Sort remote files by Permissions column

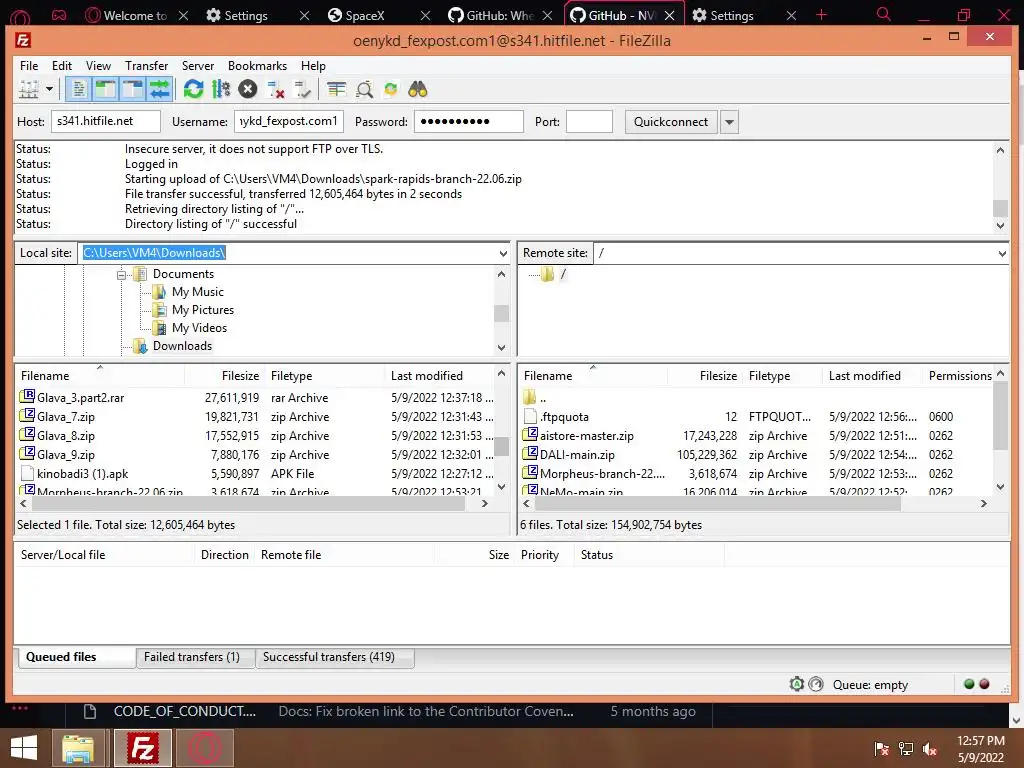coord(960,376)
